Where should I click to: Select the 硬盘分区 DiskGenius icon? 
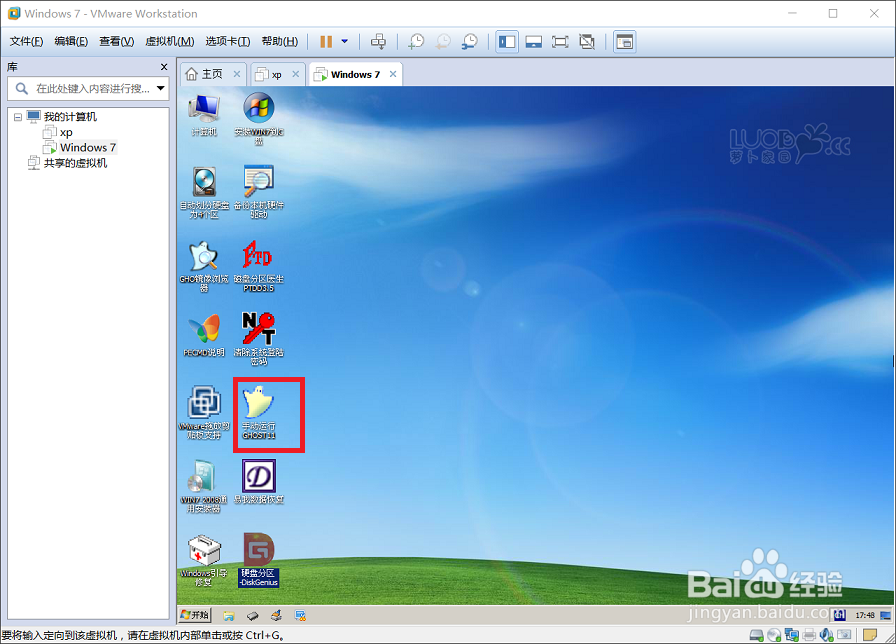point(259,561)
